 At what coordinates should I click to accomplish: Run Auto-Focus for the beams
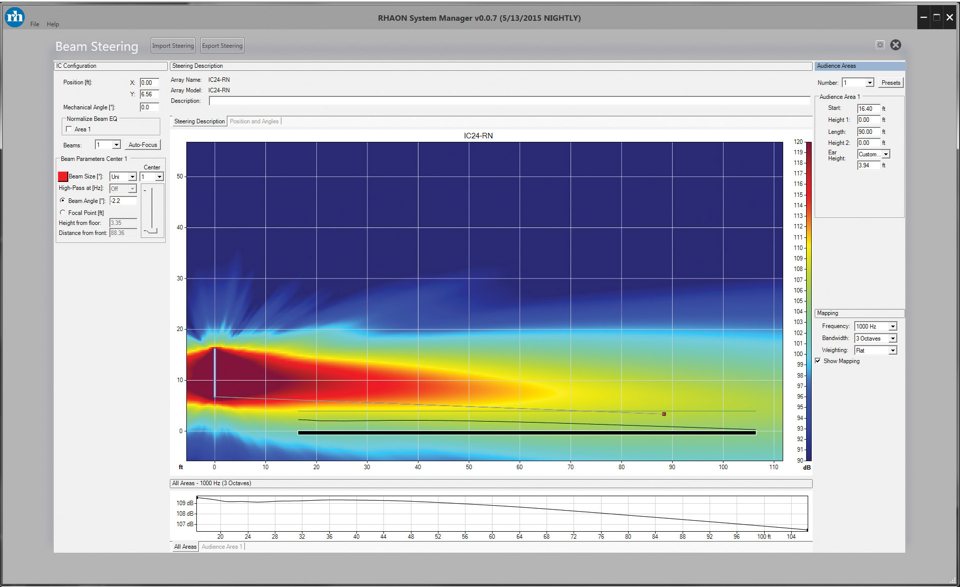(143, 145)
